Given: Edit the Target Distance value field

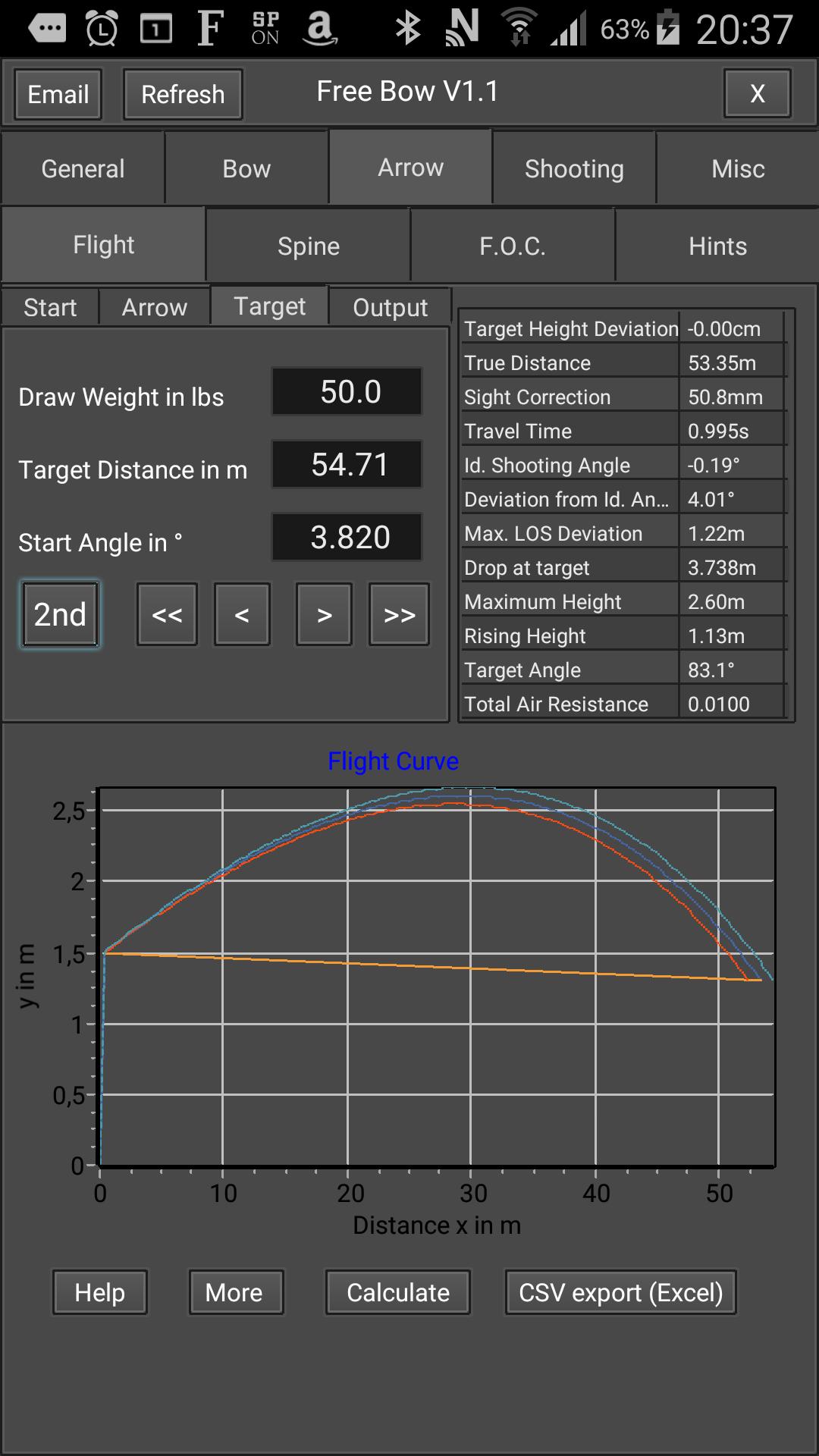Looking at the screenshot, I should (x=347, y=465).
